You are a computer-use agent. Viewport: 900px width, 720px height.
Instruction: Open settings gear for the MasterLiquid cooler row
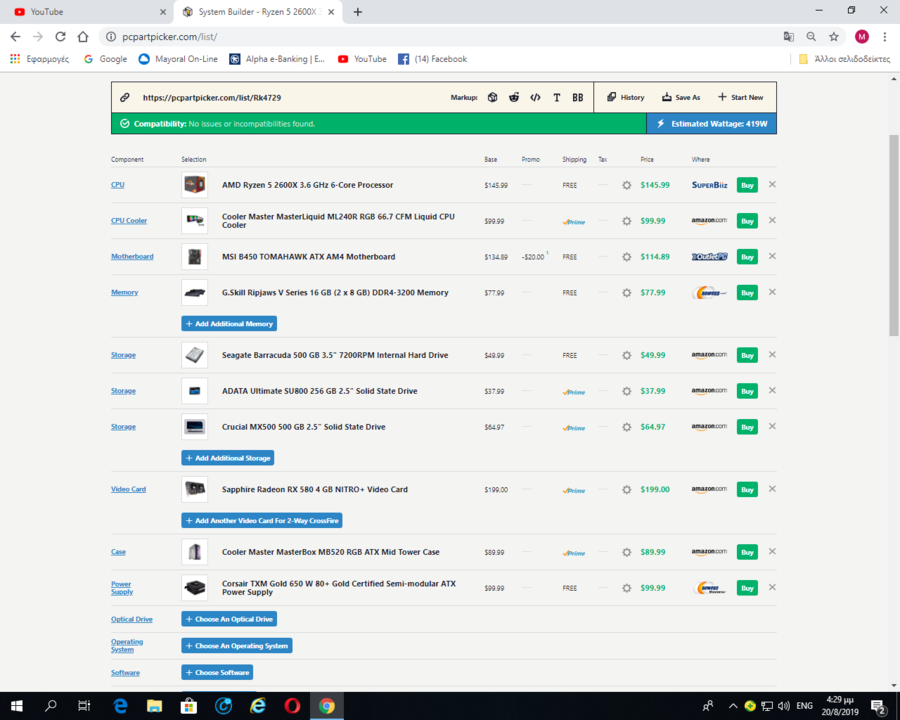[627, 221]
